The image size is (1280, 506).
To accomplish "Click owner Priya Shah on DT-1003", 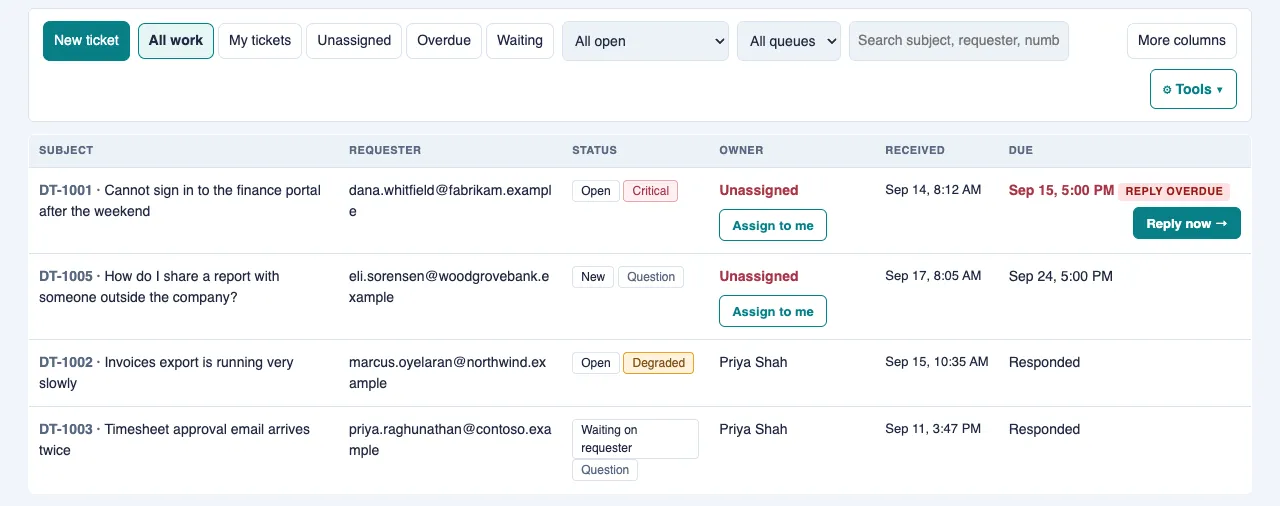I will [x=753, y=429].
